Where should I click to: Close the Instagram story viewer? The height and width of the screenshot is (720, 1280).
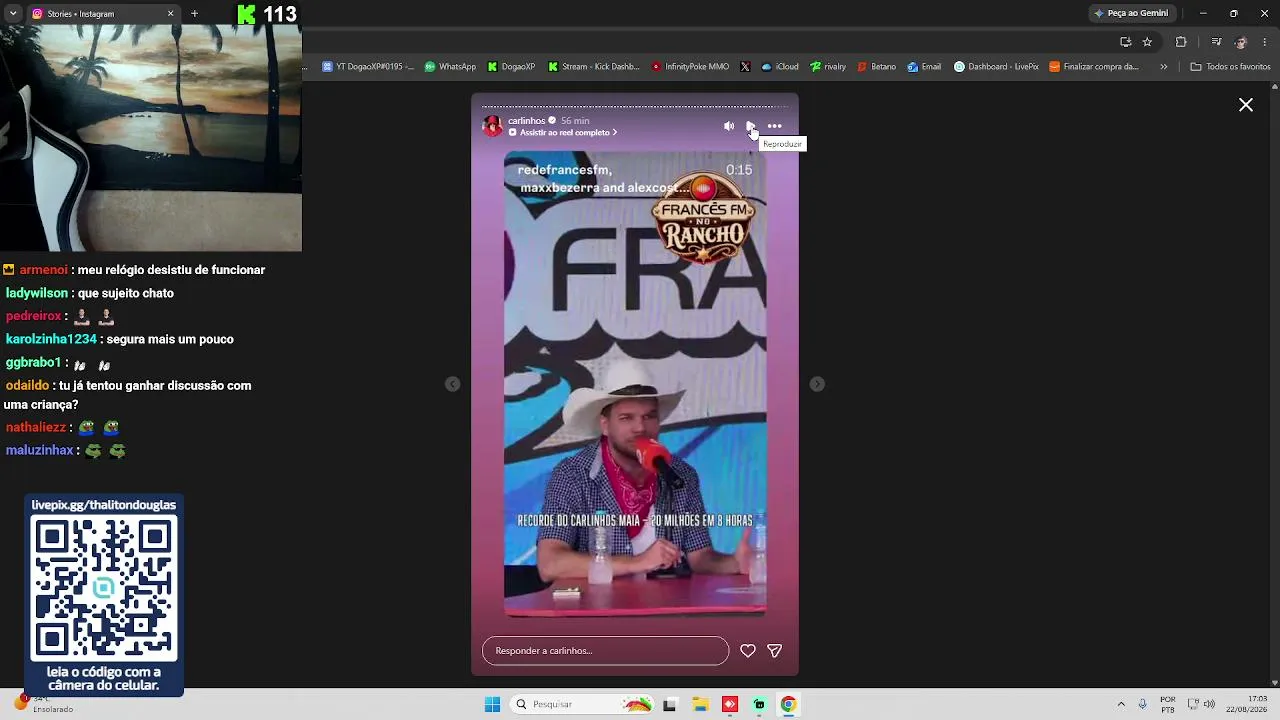[x=1246, y=105]
